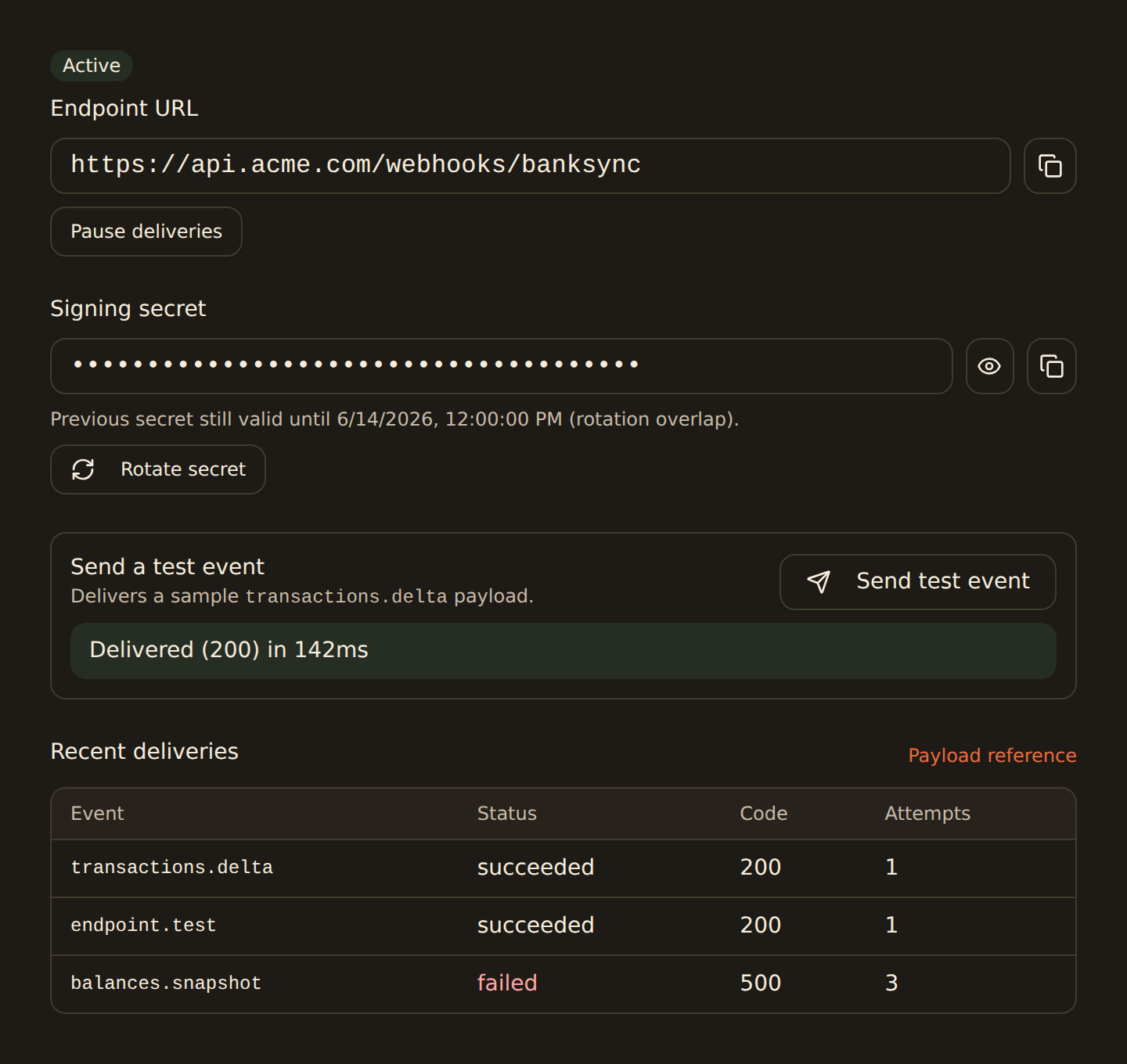
Task: Click the Attempts column header
Action: click(927, 814)
